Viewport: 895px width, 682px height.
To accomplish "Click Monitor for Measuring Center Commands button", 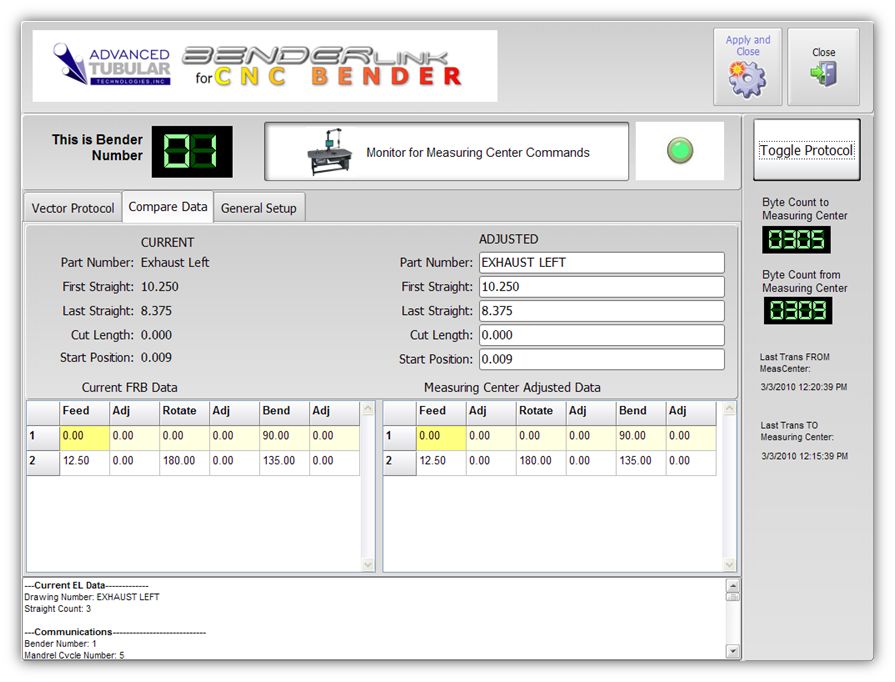I will (x=446, y=152).
